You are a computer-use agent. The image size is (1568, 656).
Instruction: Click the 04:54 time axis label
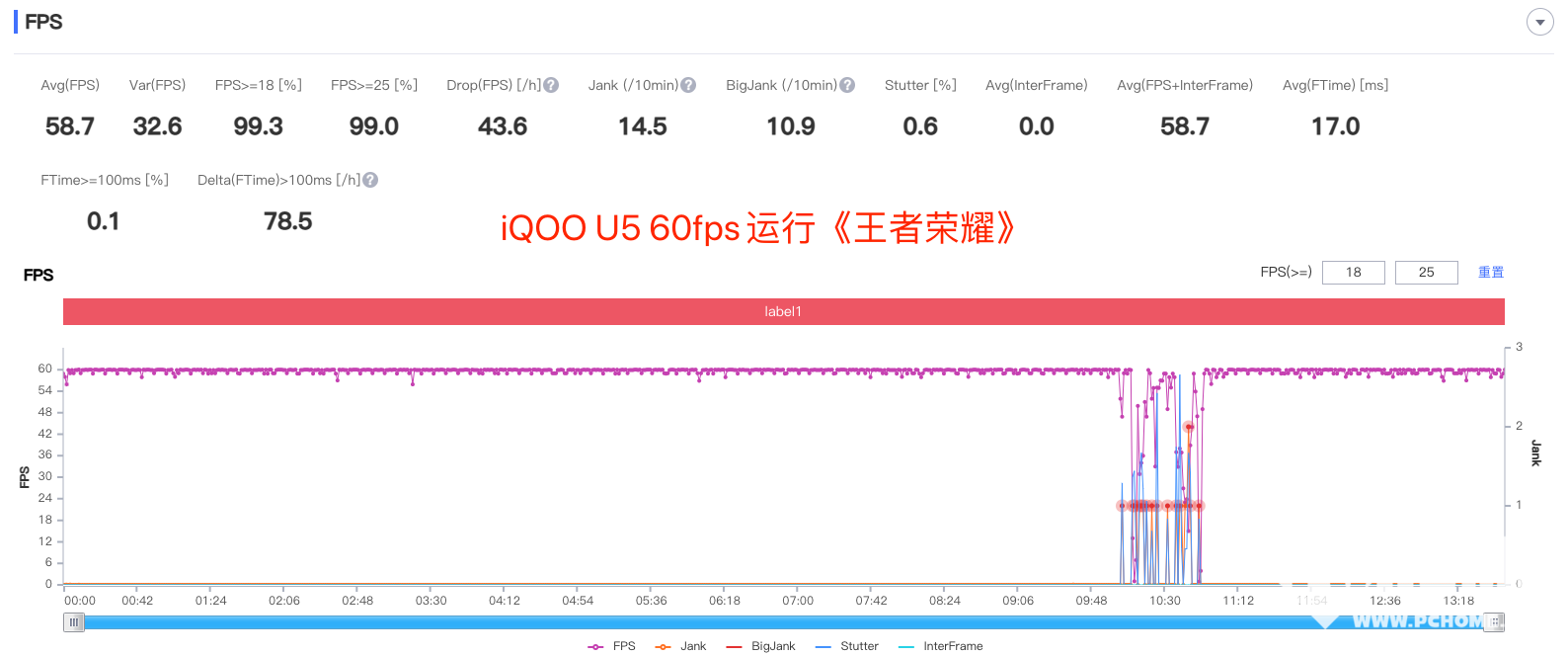tap(578, 601)
